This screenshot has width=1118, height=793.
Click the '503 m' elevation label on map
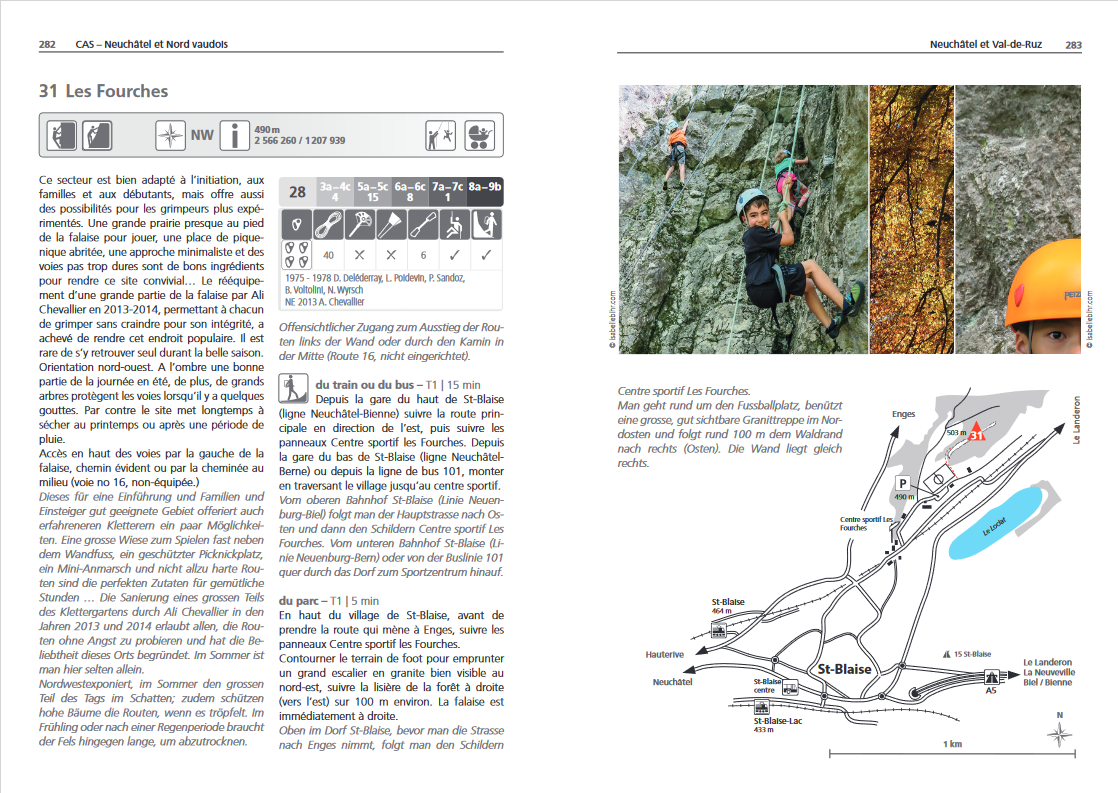click(956, 433)
